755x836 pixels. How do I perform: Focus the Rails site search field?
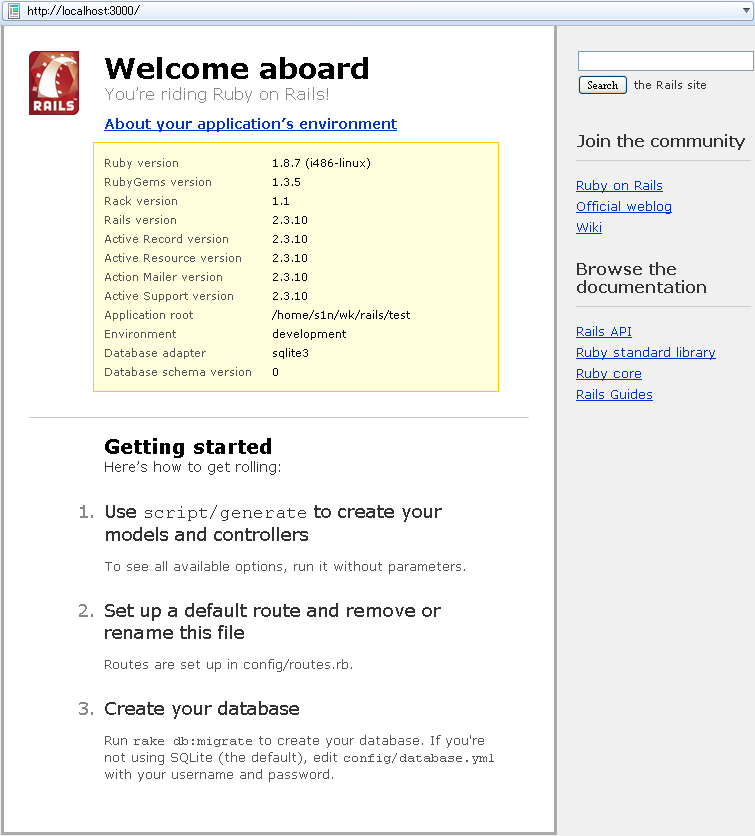tap(665, 62)
